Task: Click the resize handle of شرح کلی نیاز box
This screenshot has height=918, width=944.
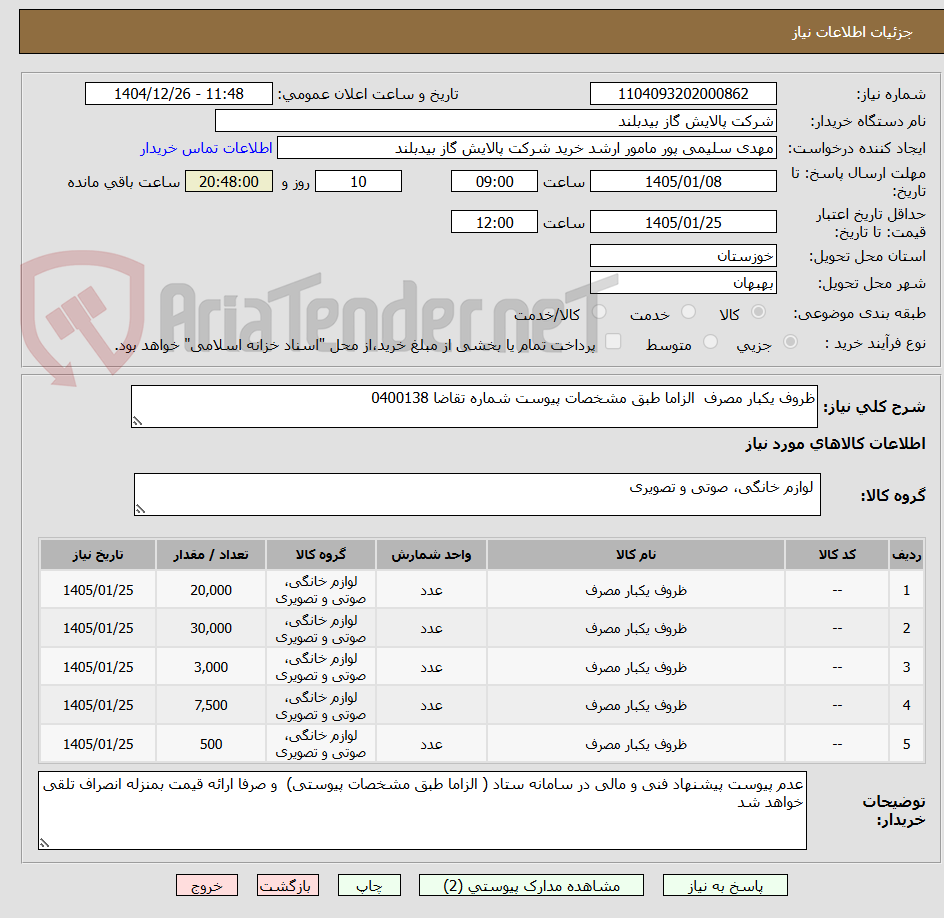Action: 137,421
